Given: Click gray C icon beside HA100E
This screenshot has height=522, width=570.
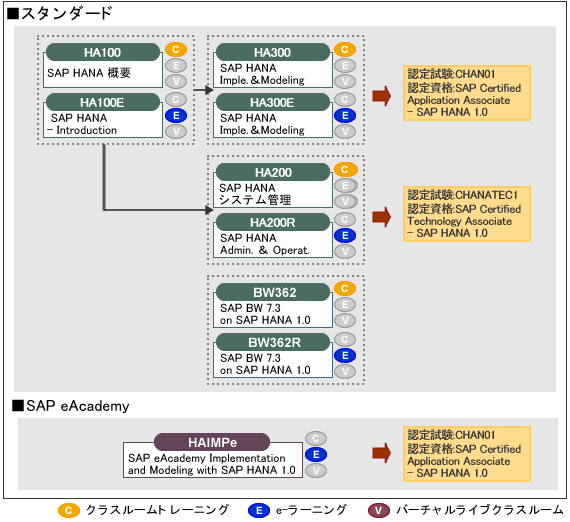Looking at the screenshot, I should [x=176, y=100].
